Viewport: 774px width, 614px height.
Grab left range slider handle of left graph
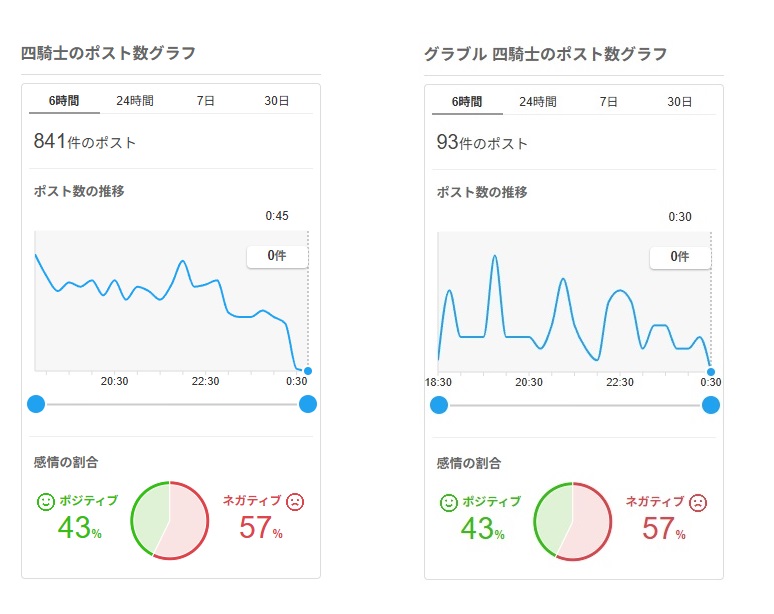(36, 404)
